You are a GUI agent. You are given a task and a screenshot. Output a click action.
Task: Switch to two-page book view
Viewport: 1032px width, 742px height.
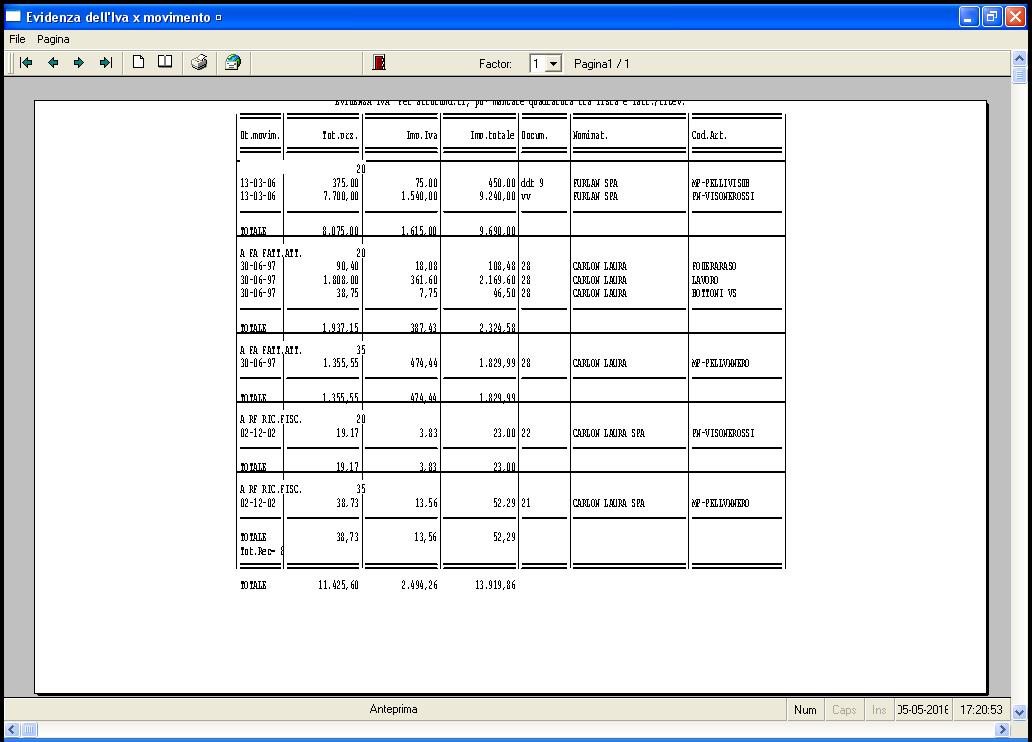(165, 63)
